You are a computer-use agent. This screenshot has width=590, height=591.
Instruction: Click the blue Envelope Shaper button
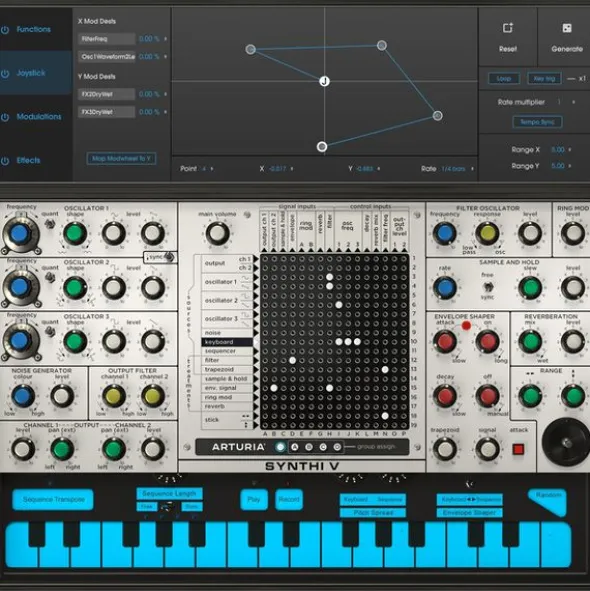coord(469,513)
